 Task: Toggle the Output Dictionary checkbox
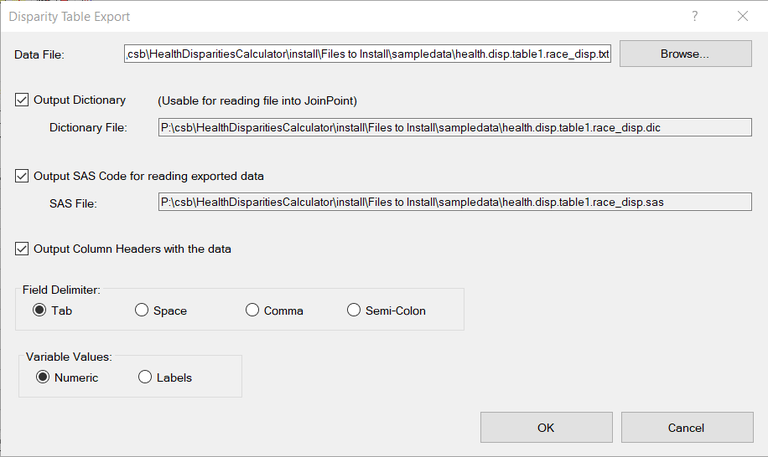[23, 100]
